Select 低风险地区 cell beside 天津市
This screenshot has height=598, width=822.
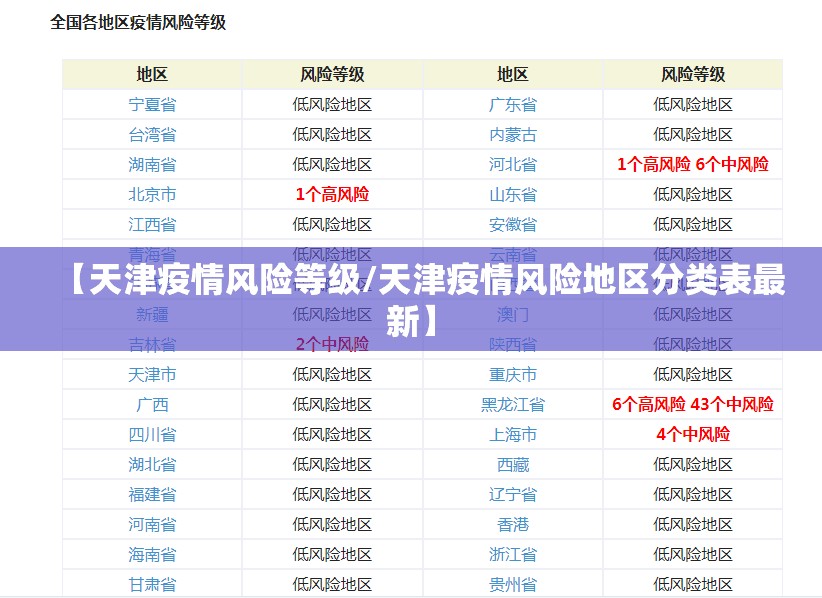(x=332, y=374)
